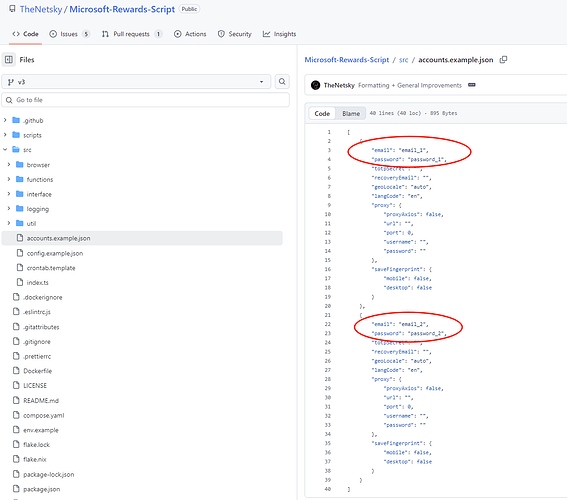The image size is (567, 500).
Task: Collapse the src folder
Action: (5, 149)
